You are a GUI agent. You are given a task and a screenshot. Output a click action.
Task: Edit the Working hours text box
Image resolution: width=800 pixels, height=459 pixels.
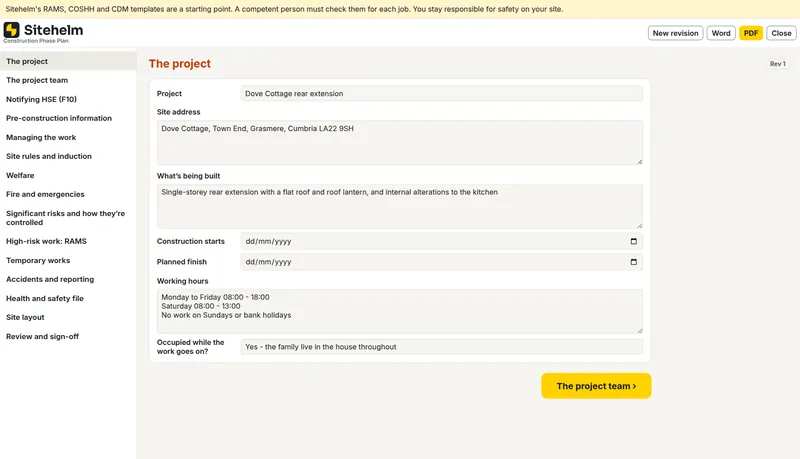[x=399, y=311]
